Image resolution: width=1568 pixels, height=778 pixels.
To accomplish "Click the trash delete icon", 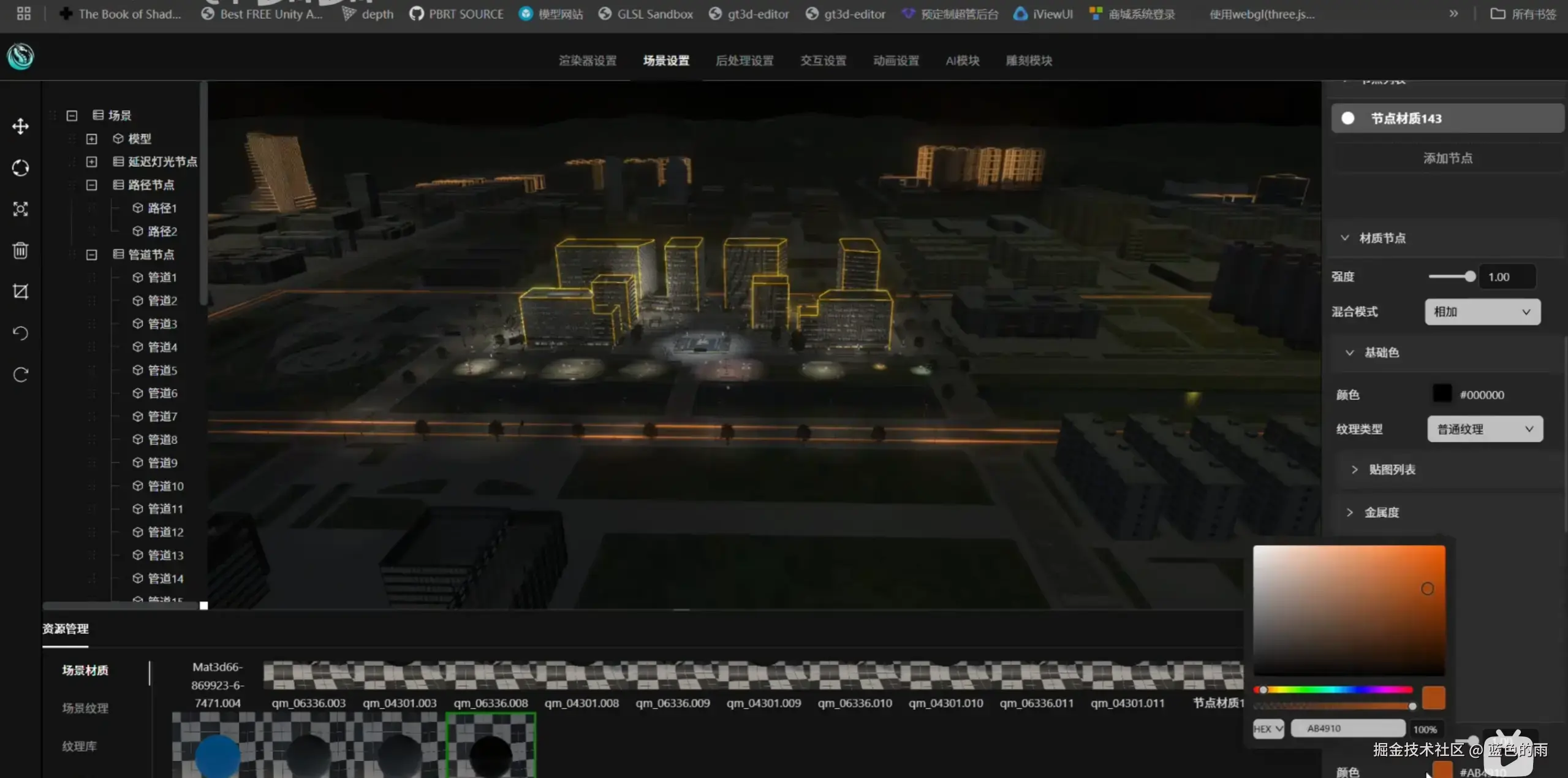I will pos(20,250).
